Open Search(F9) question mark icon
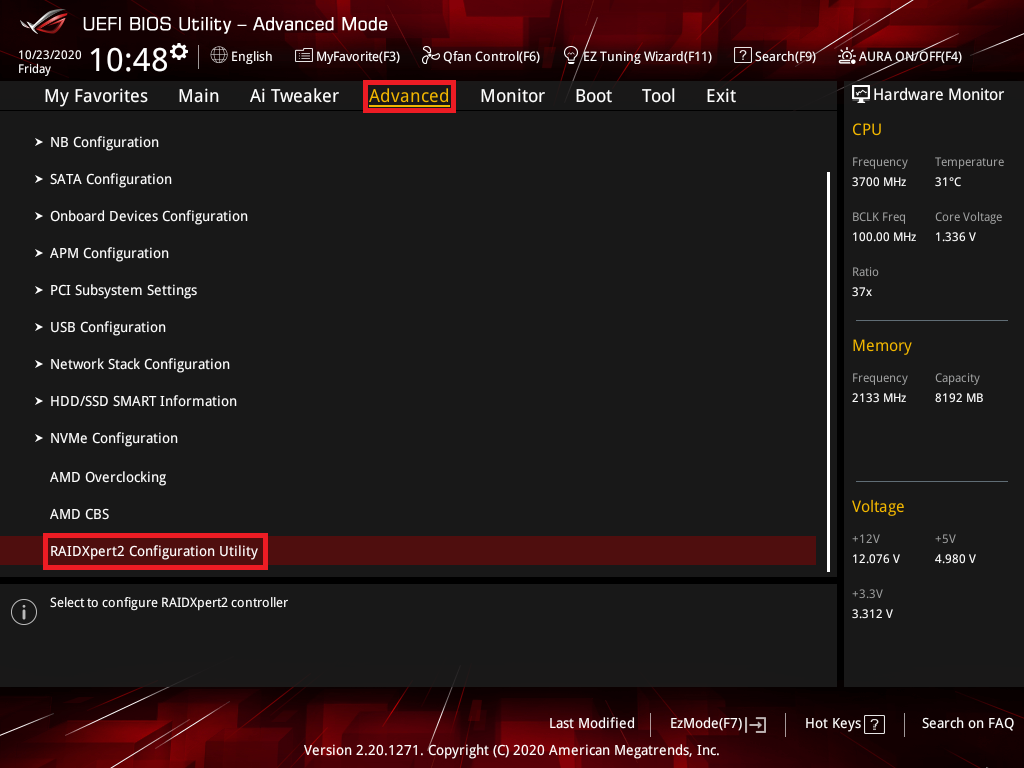1024x768 pixels. click(742, 56)
